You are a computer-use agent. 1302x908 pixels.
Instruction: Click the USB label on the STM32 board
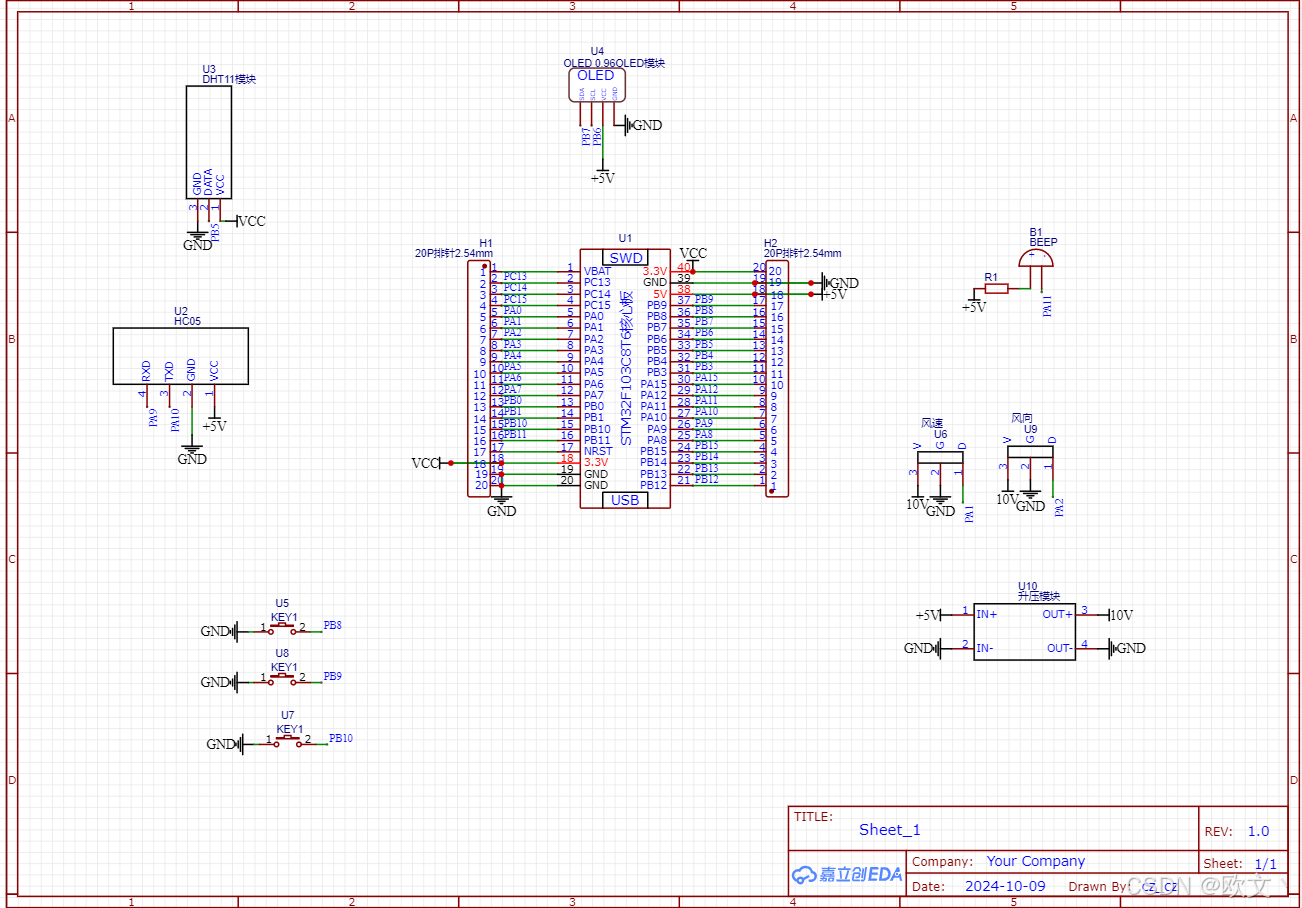pos(625,499)
